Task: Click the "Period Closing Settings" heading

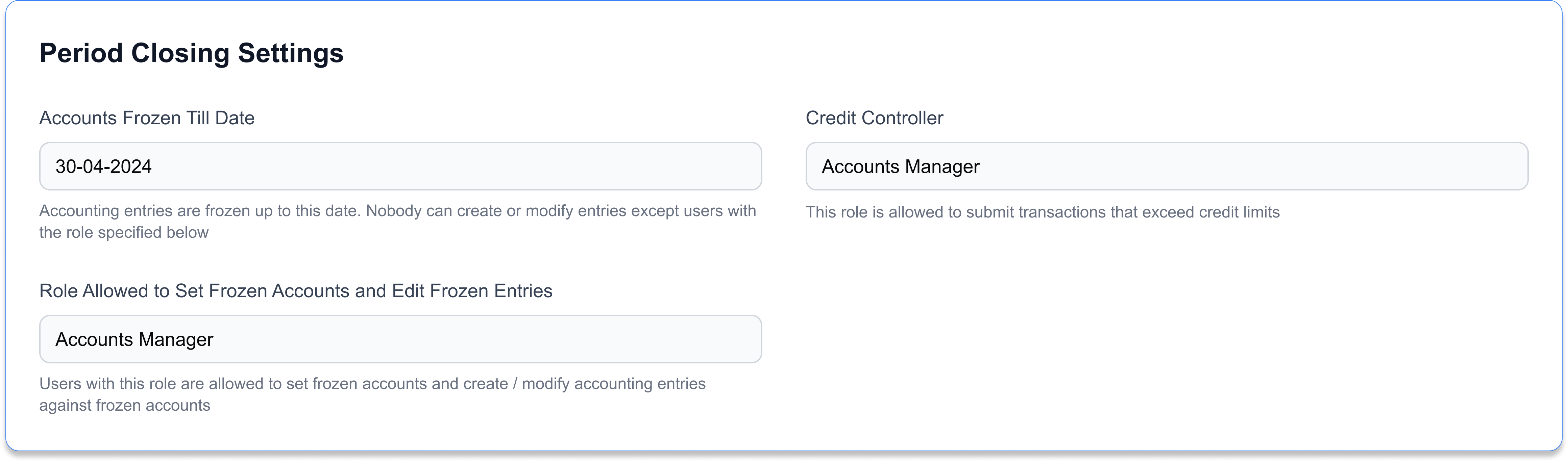Action: pyautogui.click(x=191, y=53)
